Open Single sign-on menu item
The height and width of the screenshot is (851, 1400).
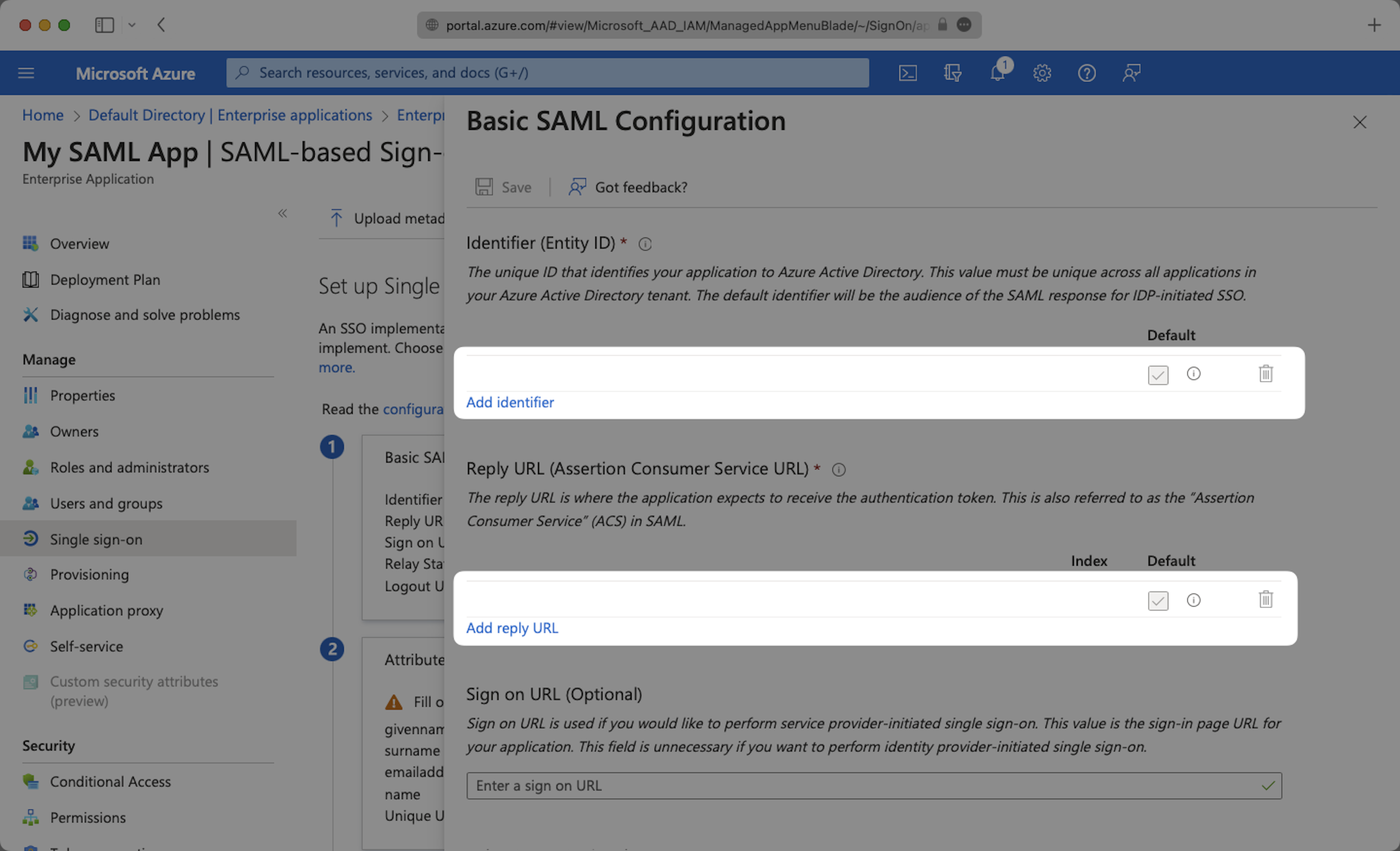tap(96, 539)
